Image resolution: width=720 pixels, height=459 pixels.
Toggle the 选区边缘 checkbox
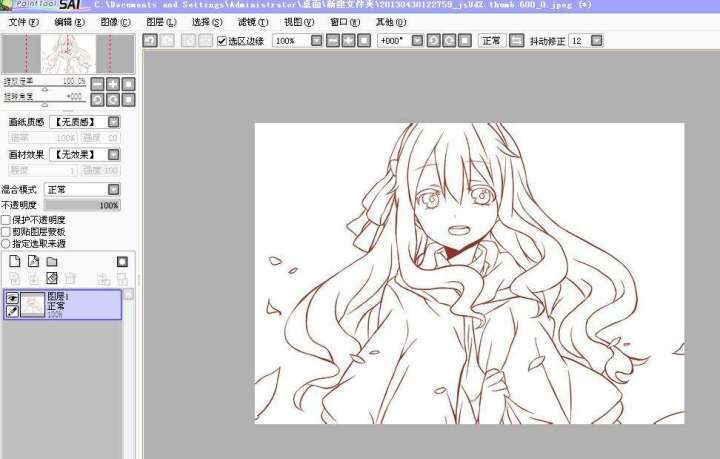coord(222,41)
